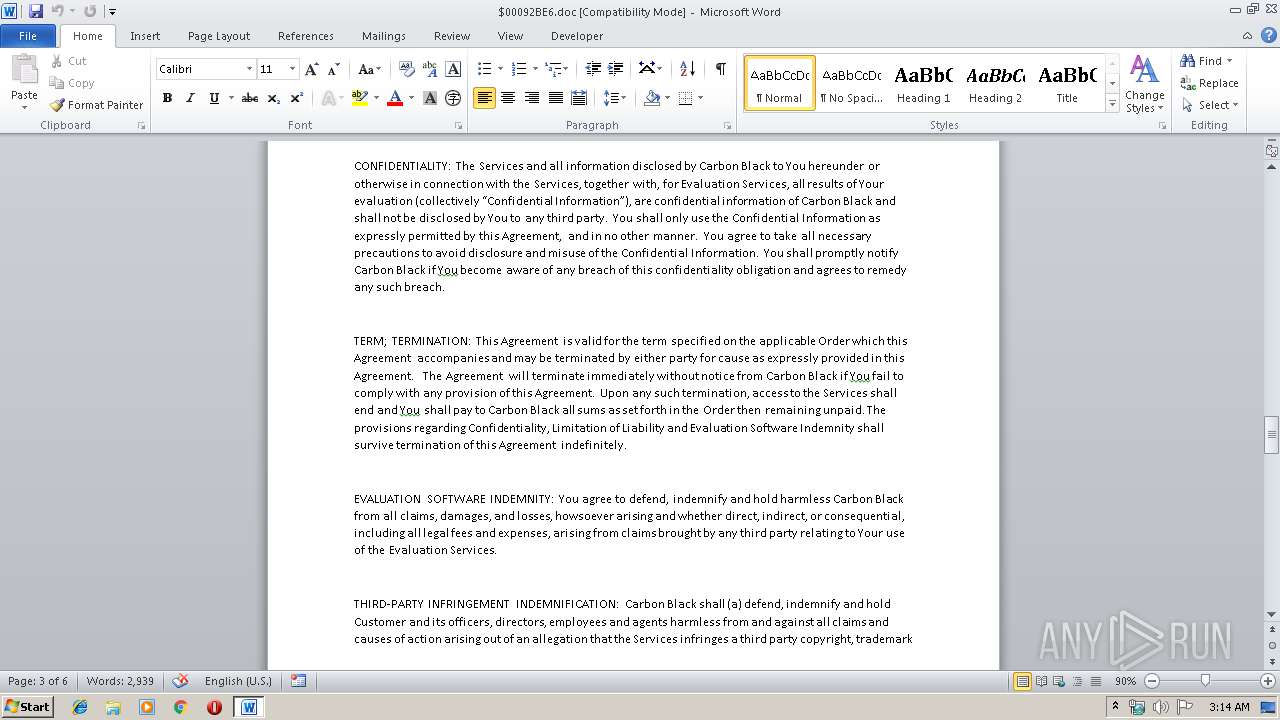Click the Cut scissors button
Viewport: 1280px width, 720px height.
[69, 61]
